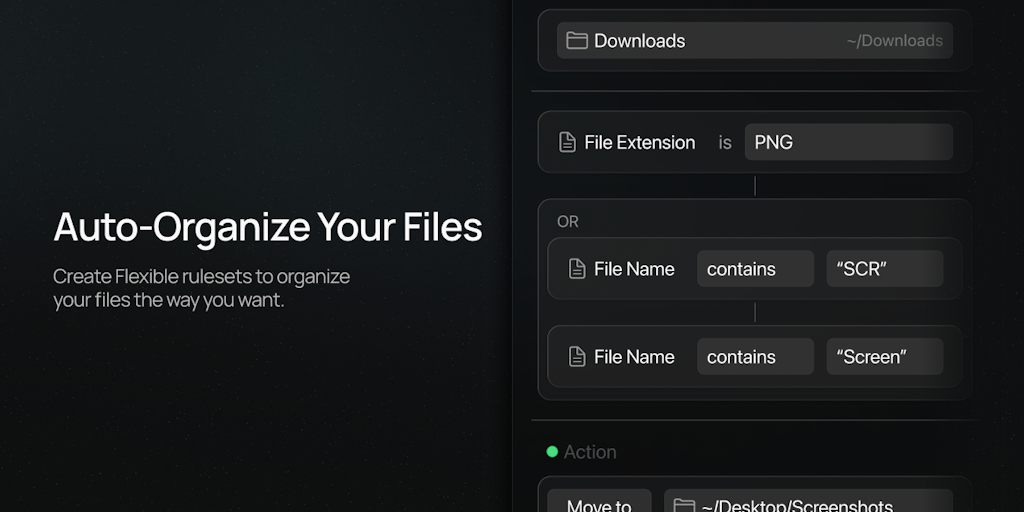Open the PNG extension value field
Screen dimensions: 1024x512
(848, 142)
